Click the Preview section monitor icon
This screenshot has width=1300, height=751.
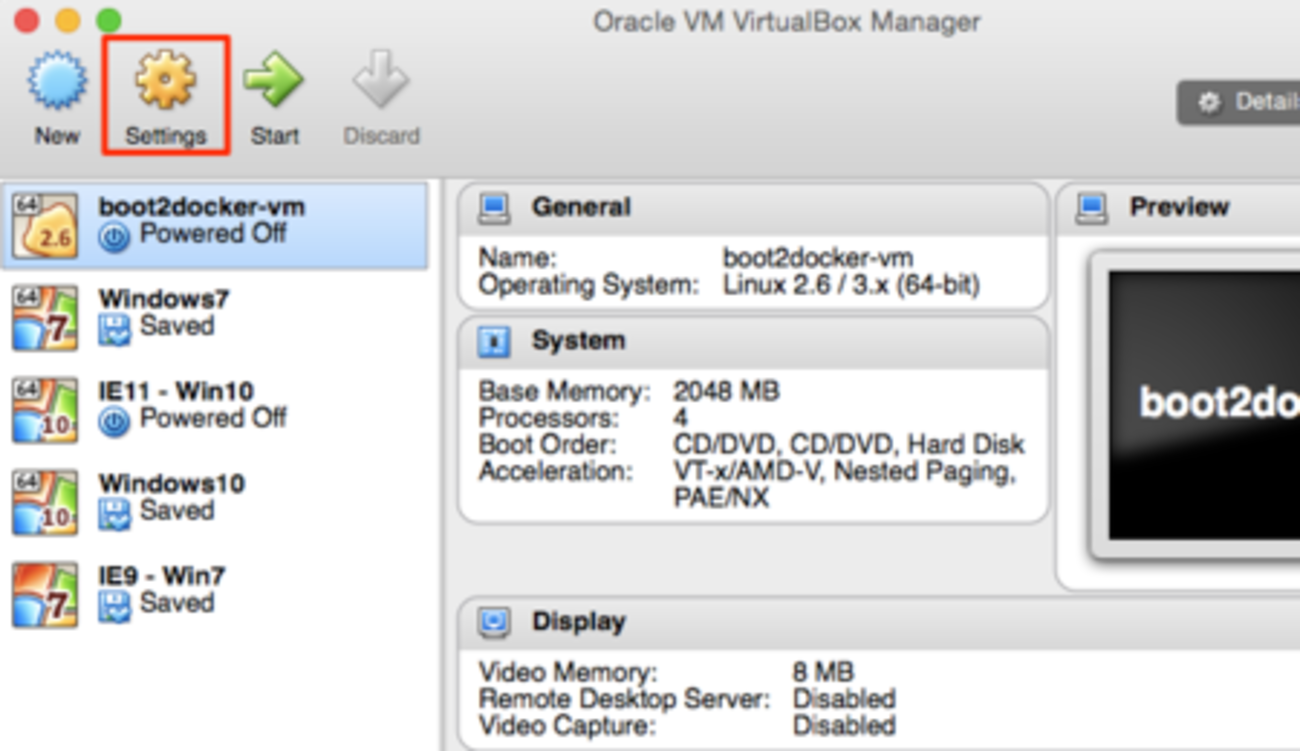(x=1091, y=208)
